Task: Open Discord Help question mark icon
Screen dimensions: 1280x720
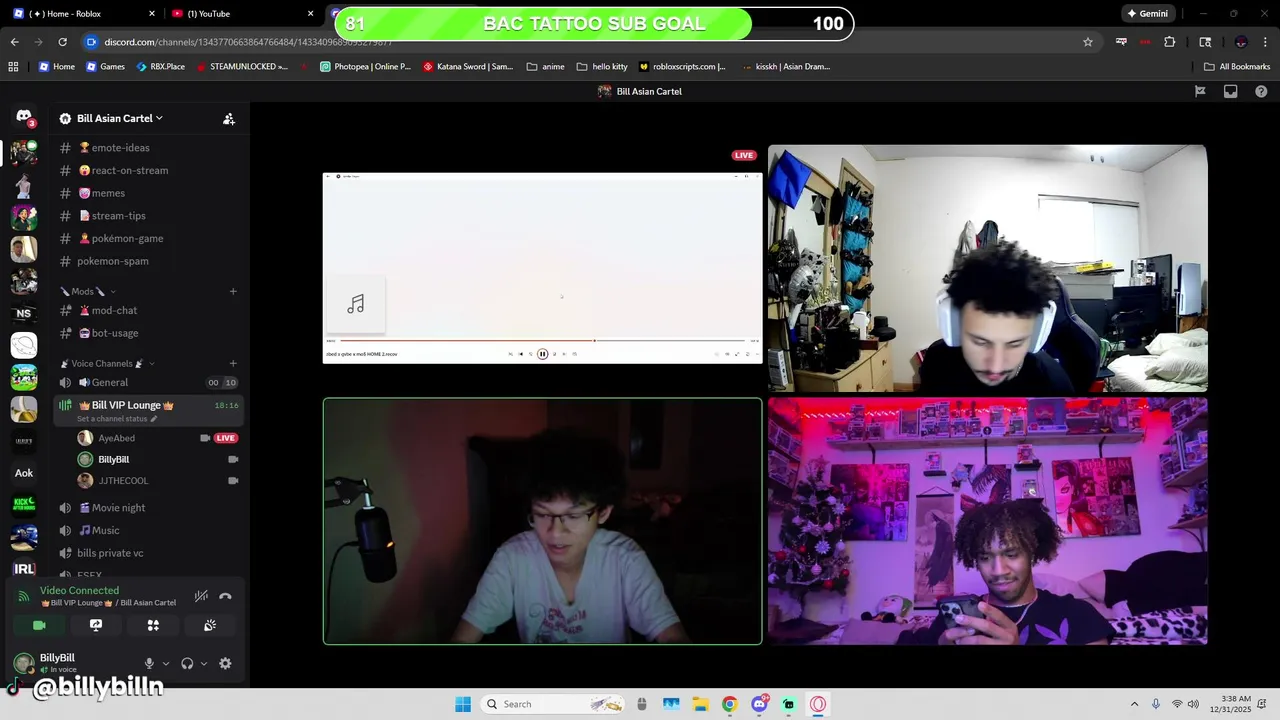Action: pyautogui.click(x=1261, y=91)
